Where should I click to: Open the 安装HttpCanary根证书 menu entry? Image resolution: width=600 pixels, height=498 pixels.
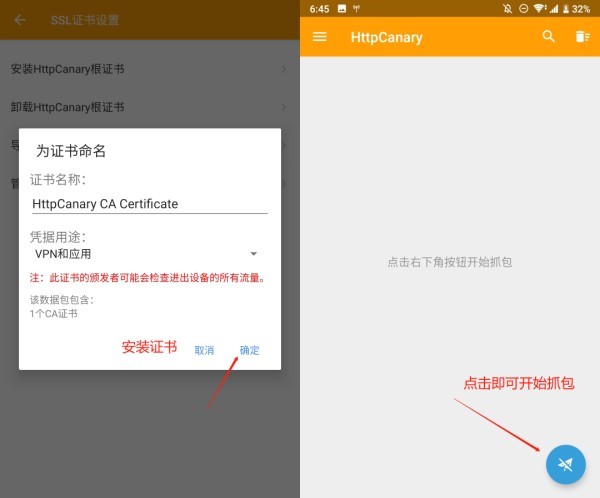pyautogui.click(x=80, y=69)
